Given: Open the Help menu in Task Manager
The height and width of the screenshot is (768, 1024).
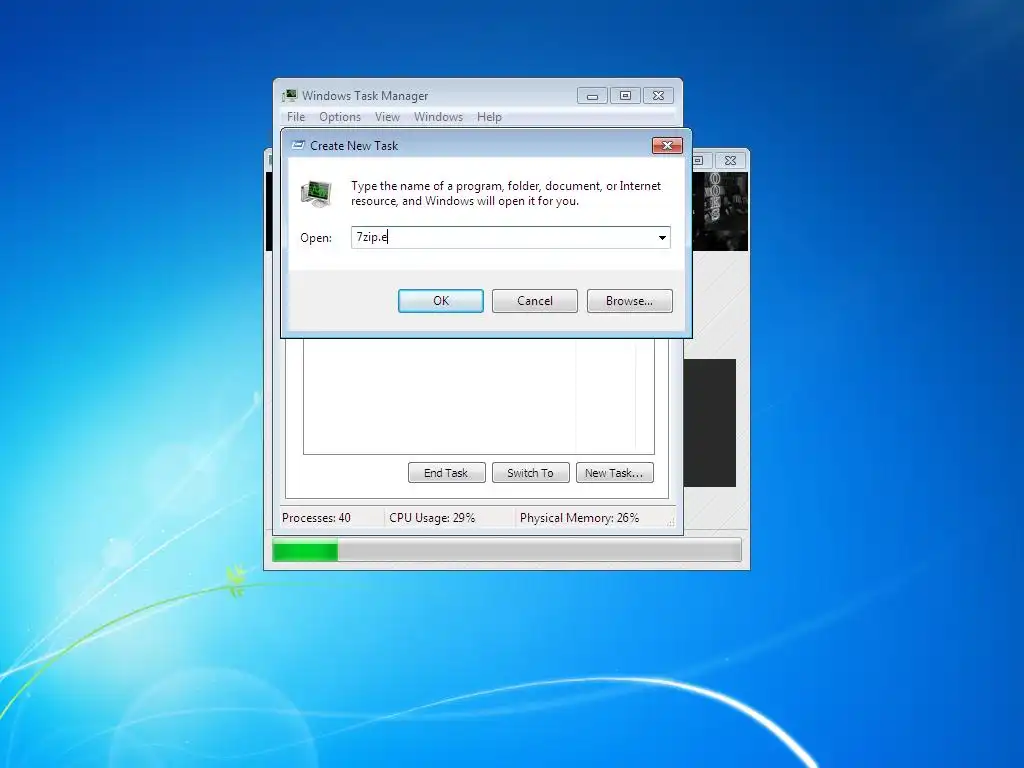Looking at the screenshot, I should click(x=489, y=117).
